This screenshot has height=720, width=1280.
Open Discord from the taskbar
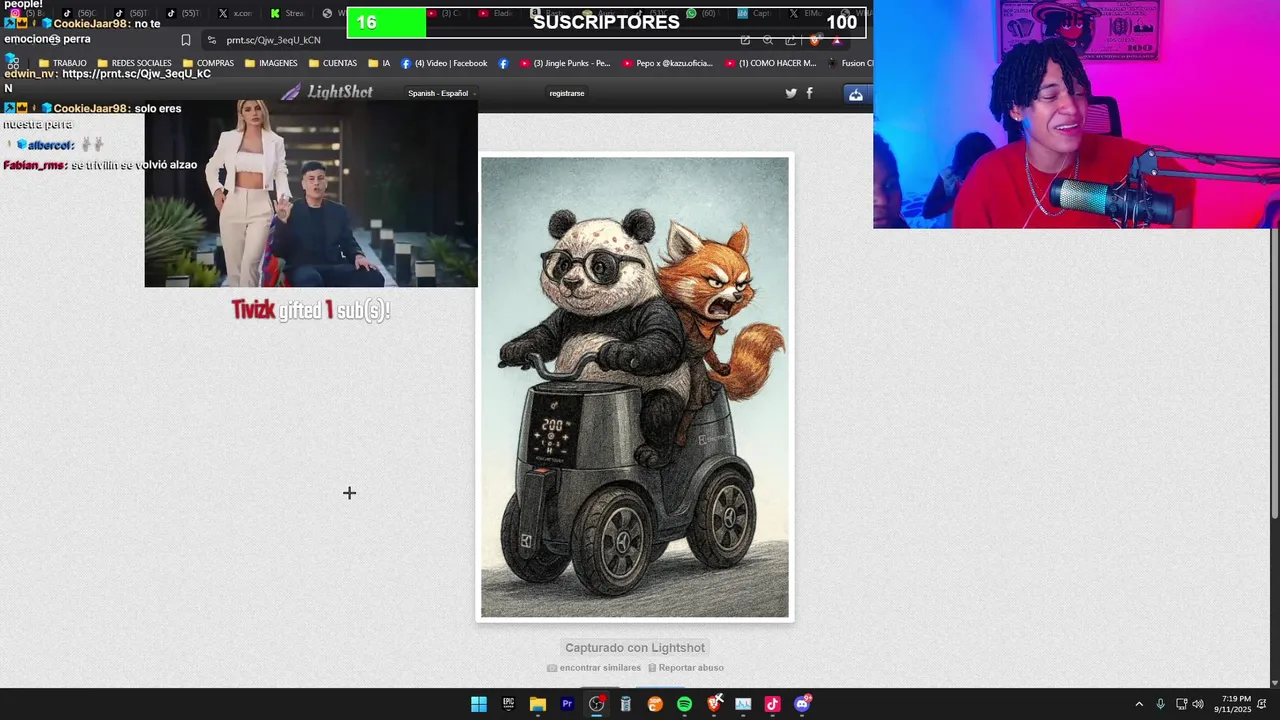click(802, 704)
